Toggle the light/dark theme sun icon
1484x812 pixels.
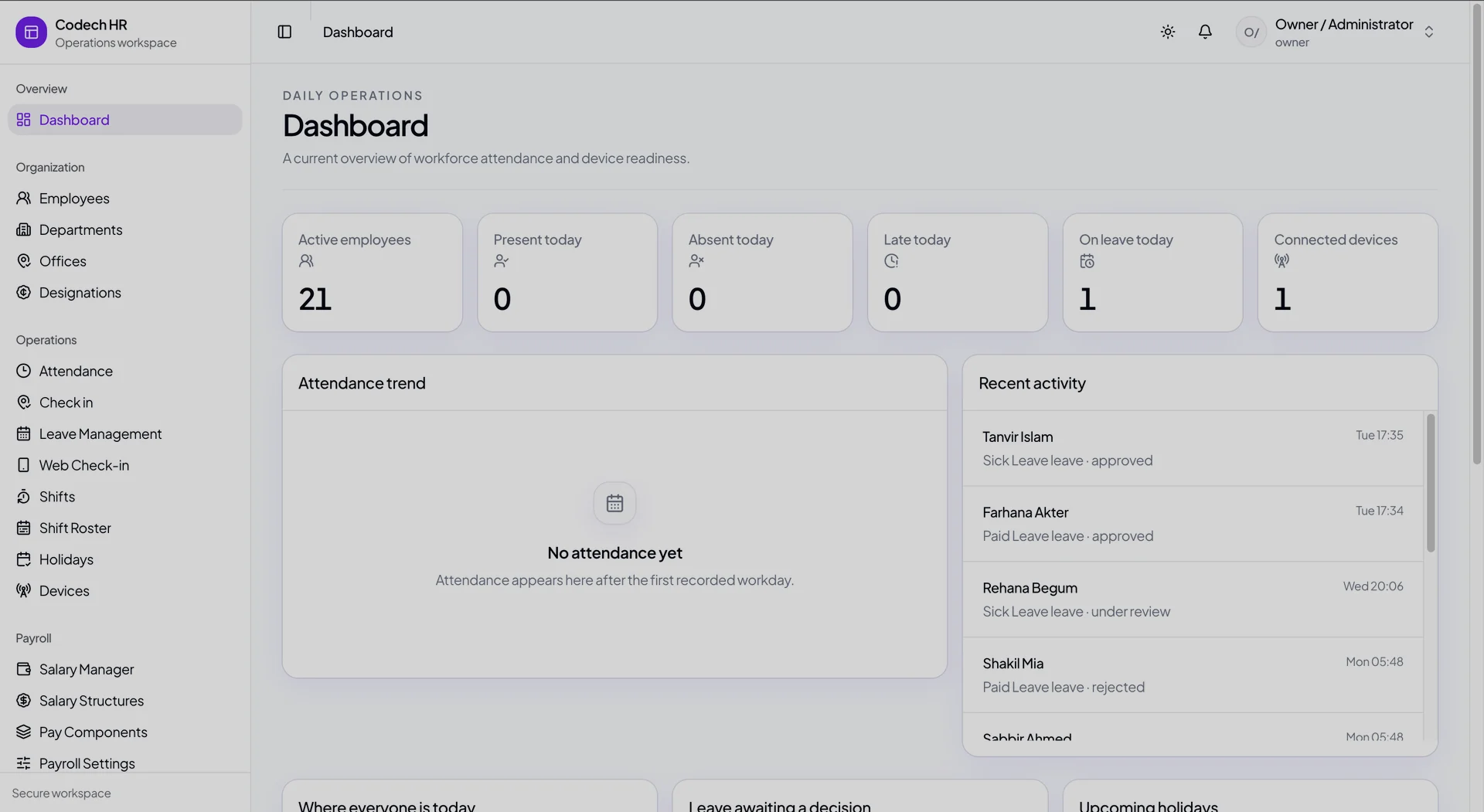[1168, 32]
